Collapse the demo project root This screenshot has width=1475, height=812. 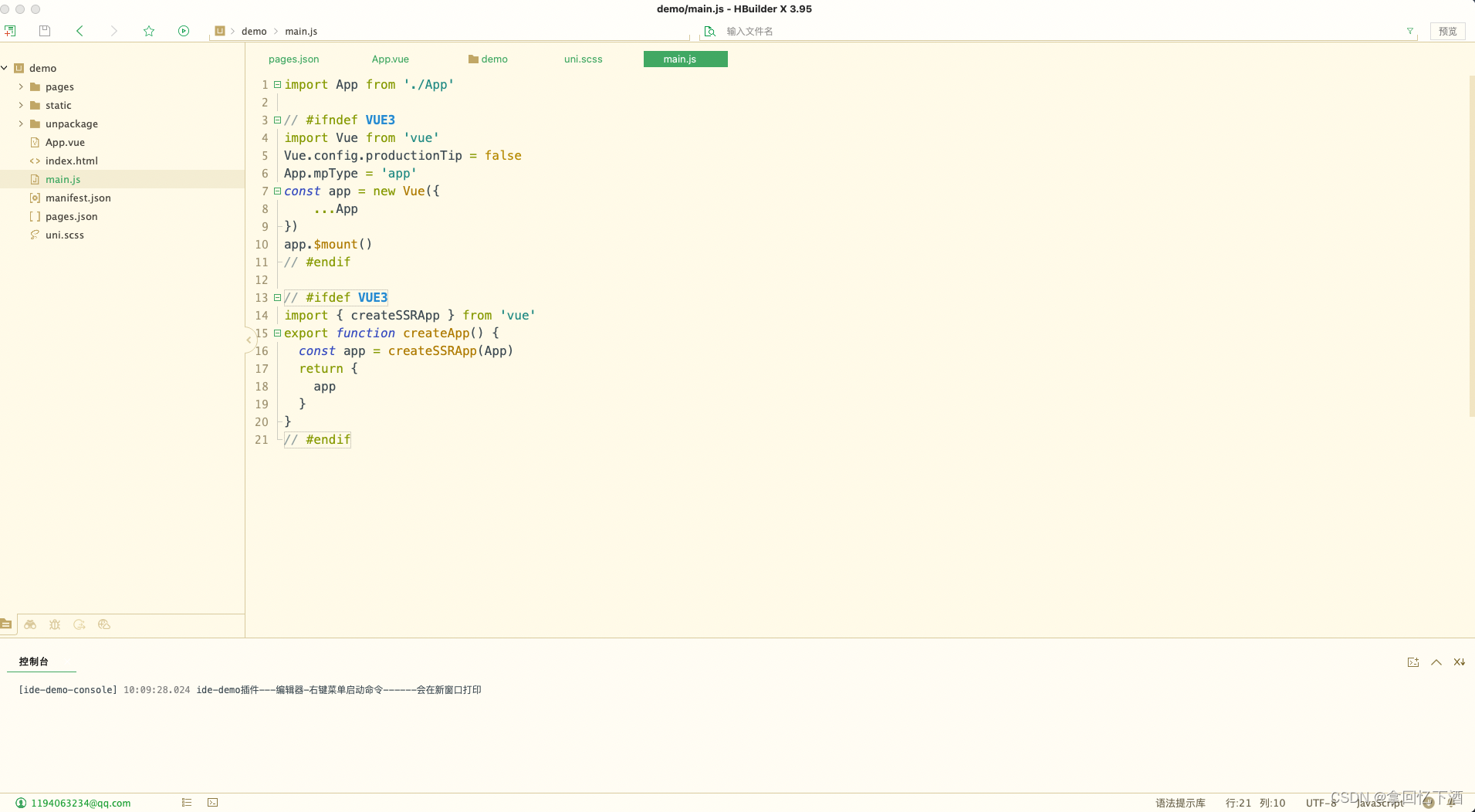click(x=5, y=68)
